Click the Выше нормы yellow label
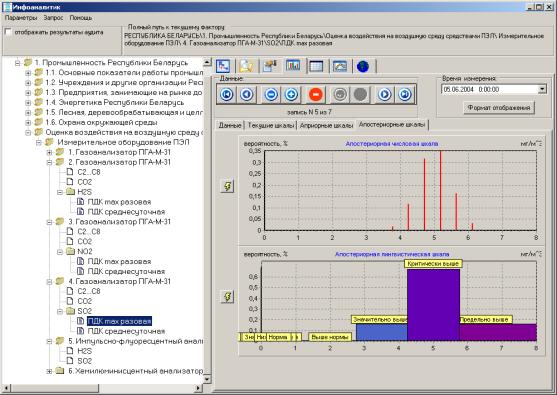This screenshot has width=557, height=395. click(330, 337)
